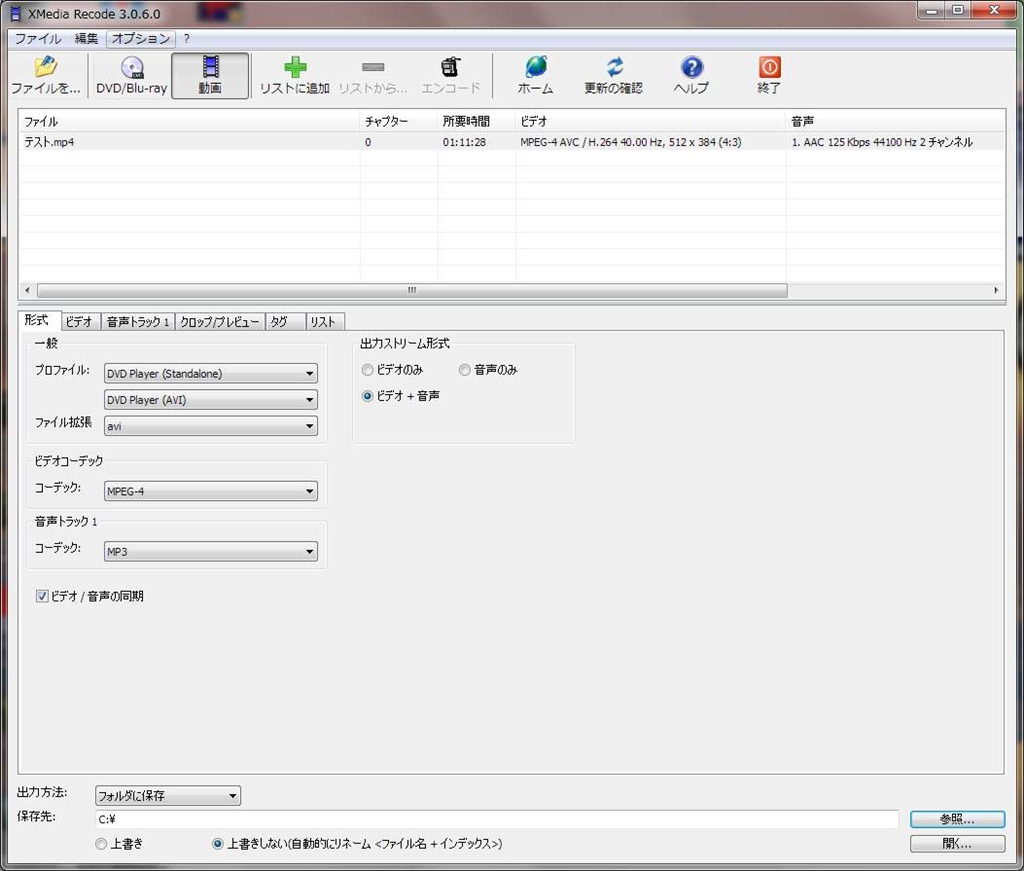
Task: Click the file list scroll right arrow
Action: tap(996, 290)
